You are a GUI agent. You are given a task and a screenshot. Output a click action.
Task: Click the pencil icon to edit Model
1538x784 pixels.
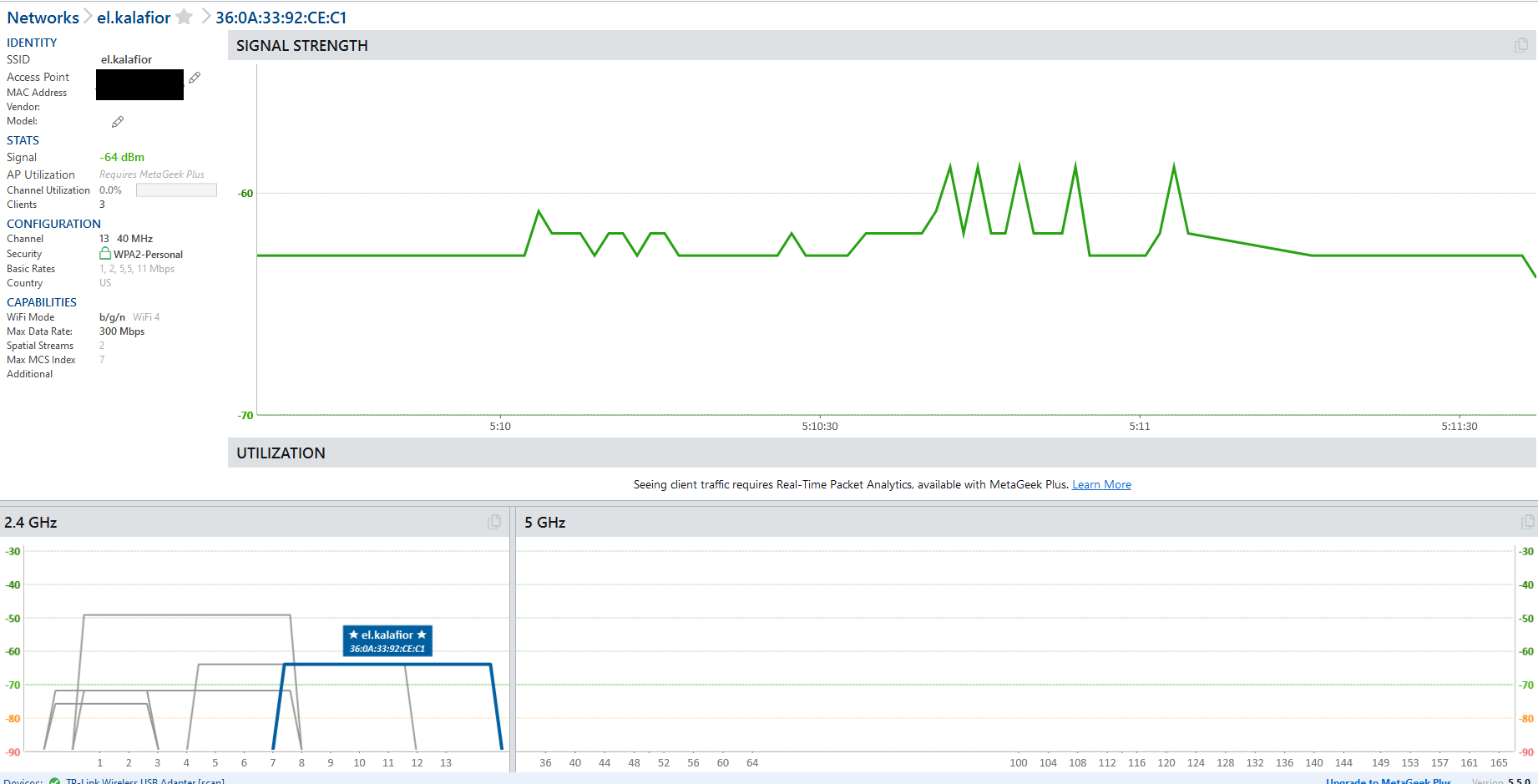(118, 122)
